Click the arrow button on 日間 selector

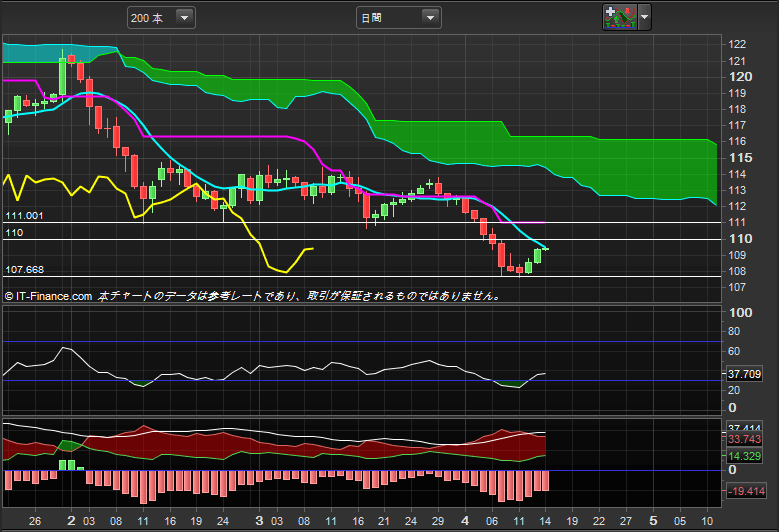coord(430,18)
